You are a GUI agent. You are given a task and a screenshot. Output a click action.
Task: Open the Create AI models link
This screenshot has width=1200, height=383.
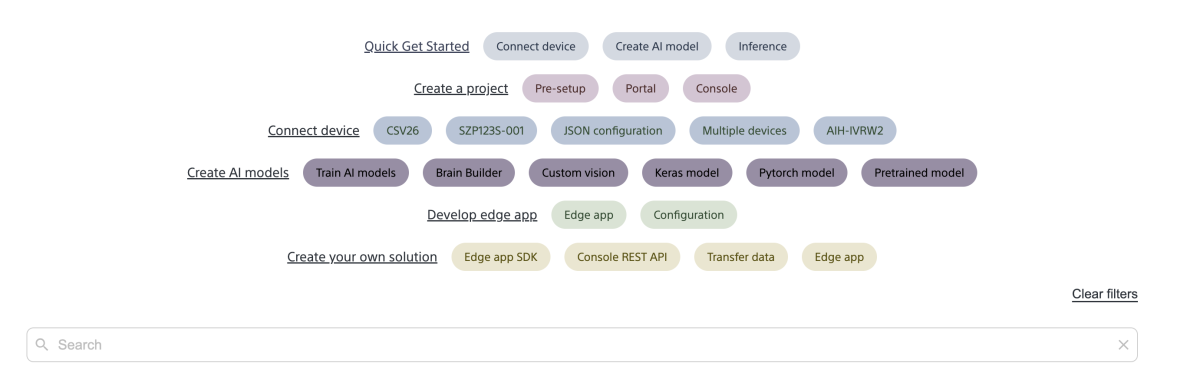[x=238, y=173]
